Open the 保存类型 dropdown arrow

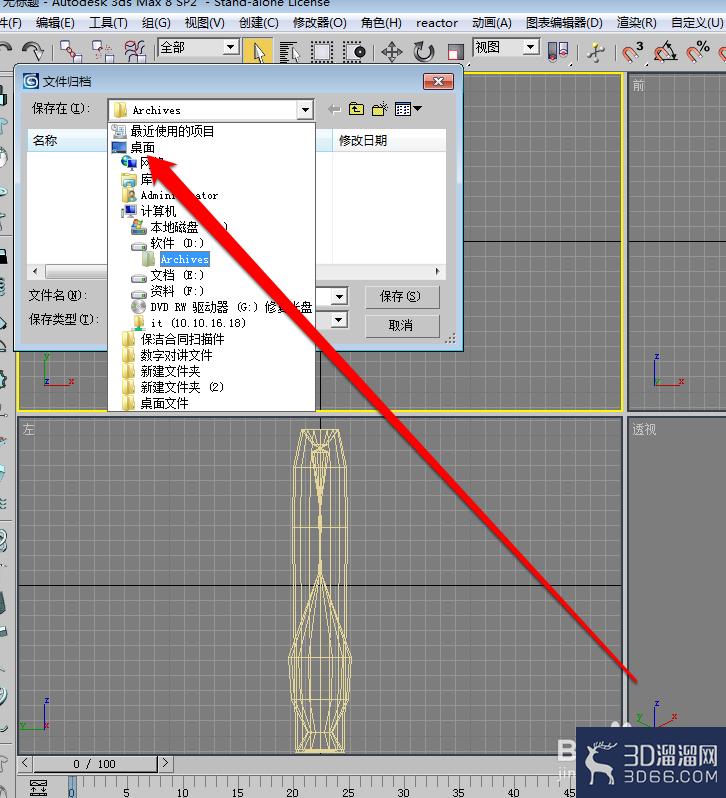pos(339,320)
